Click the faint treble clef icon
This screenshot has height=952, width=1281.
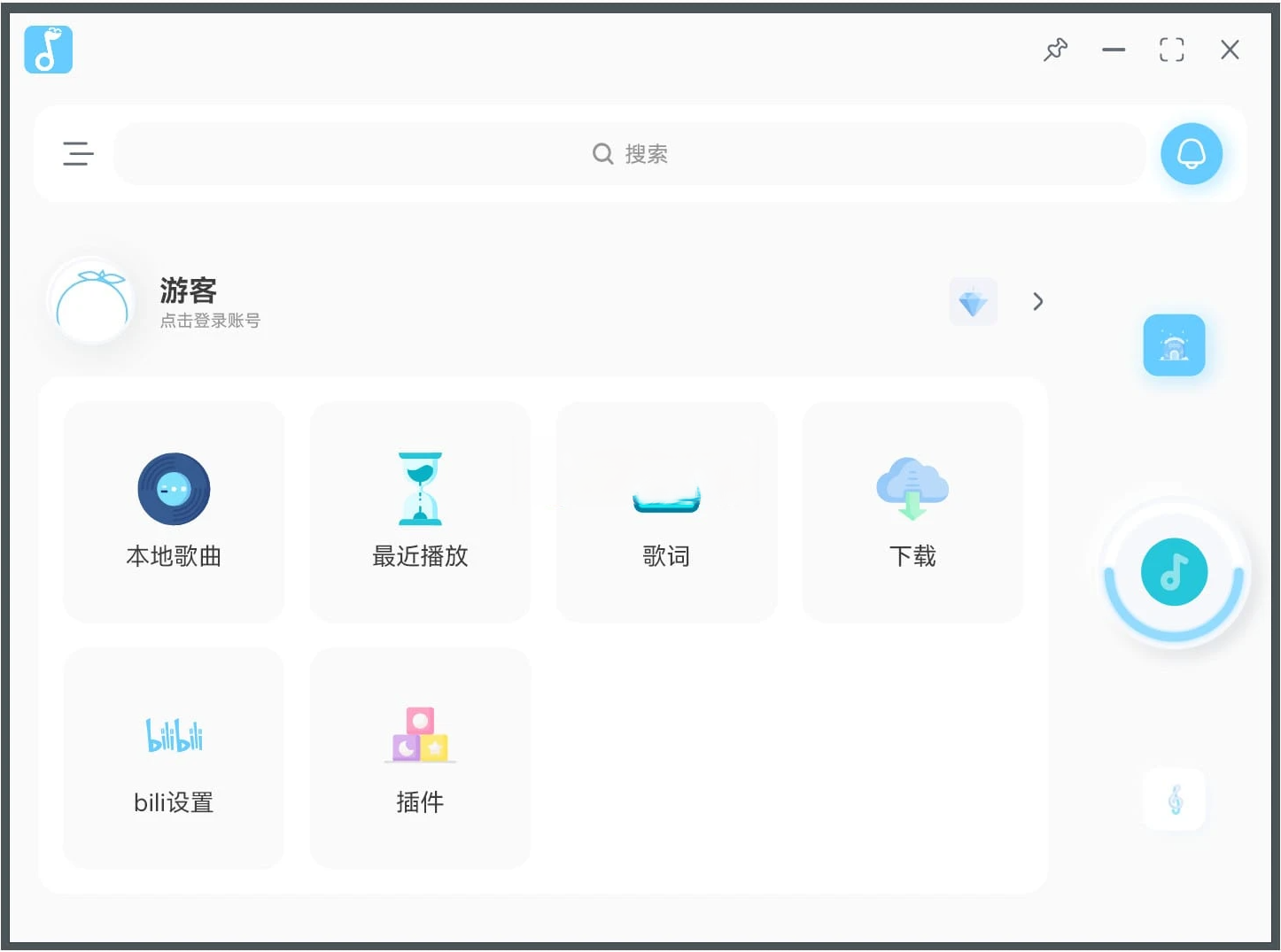[1175, 800]
